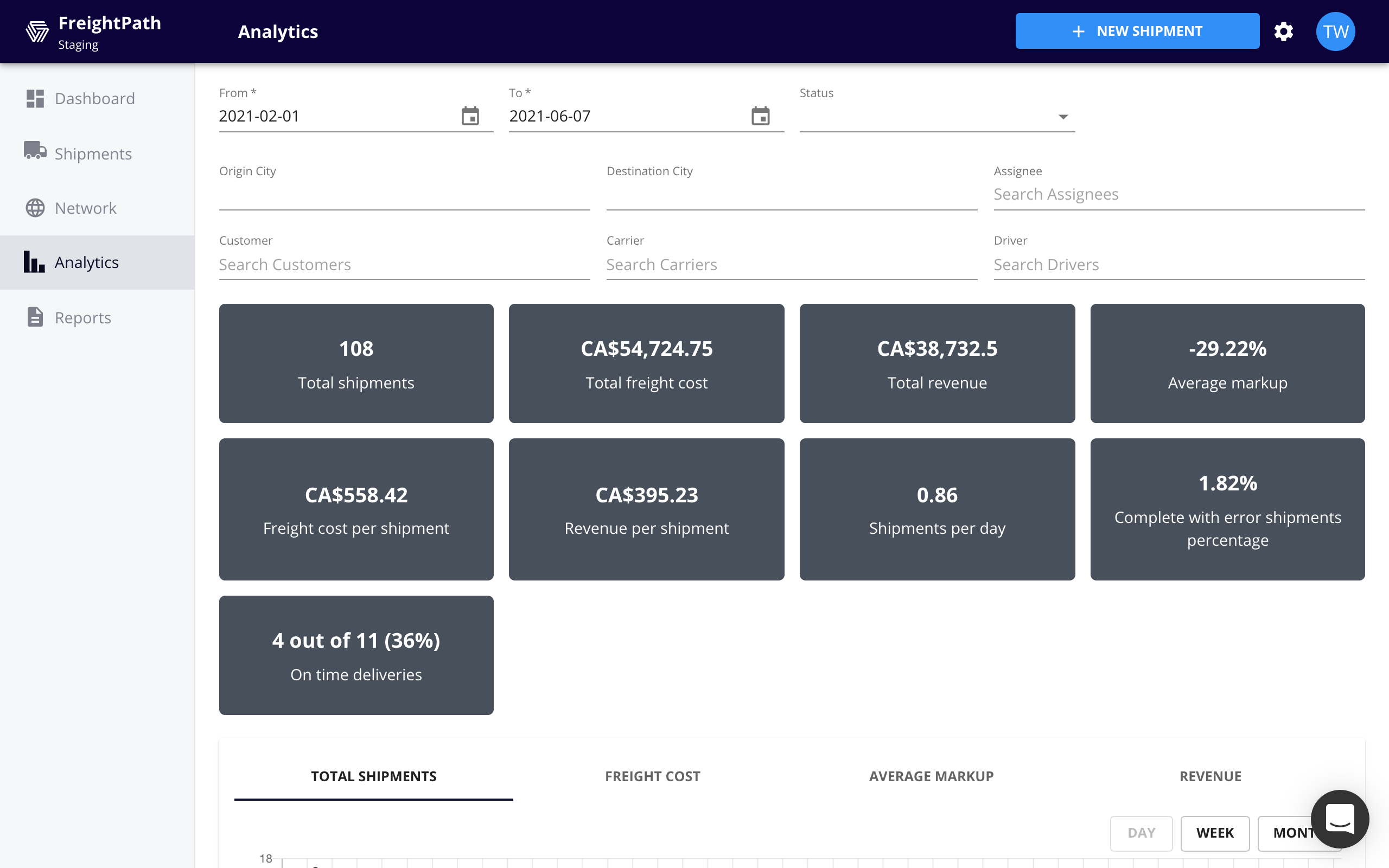Open the From date calendar picker

tap(470, 116)
